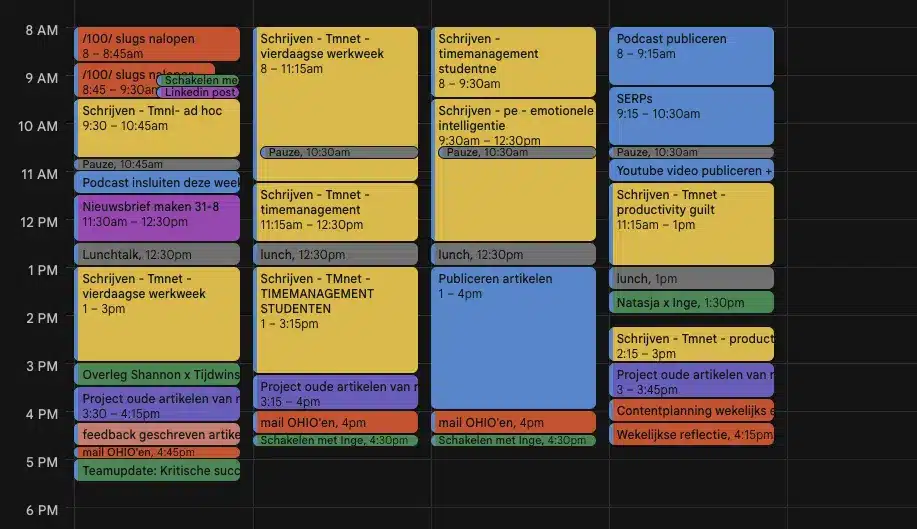
Task: Click the 'feedback geschreven artikelen' event
Action: pos(157,435)
